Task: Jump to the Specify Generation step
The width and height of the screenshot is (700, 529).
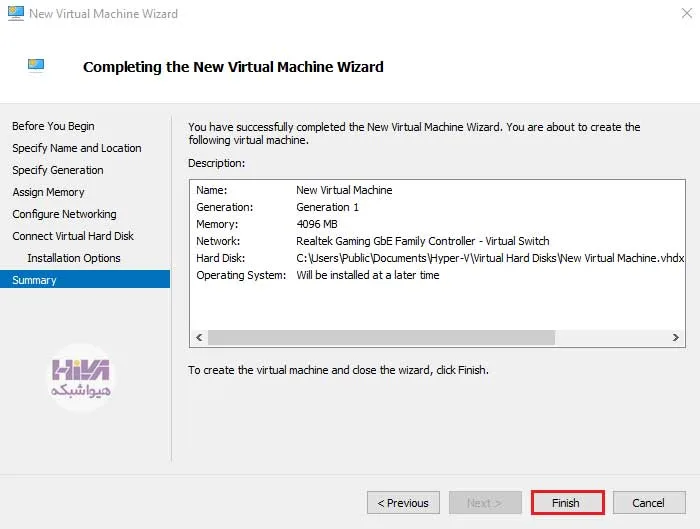Action: [x=58, y=170]
